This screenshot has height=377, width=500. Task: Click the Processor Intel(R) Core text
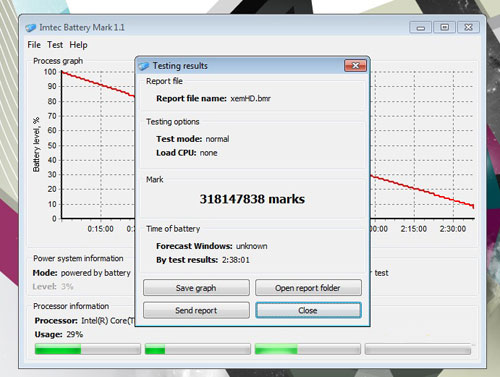point(85,321)
